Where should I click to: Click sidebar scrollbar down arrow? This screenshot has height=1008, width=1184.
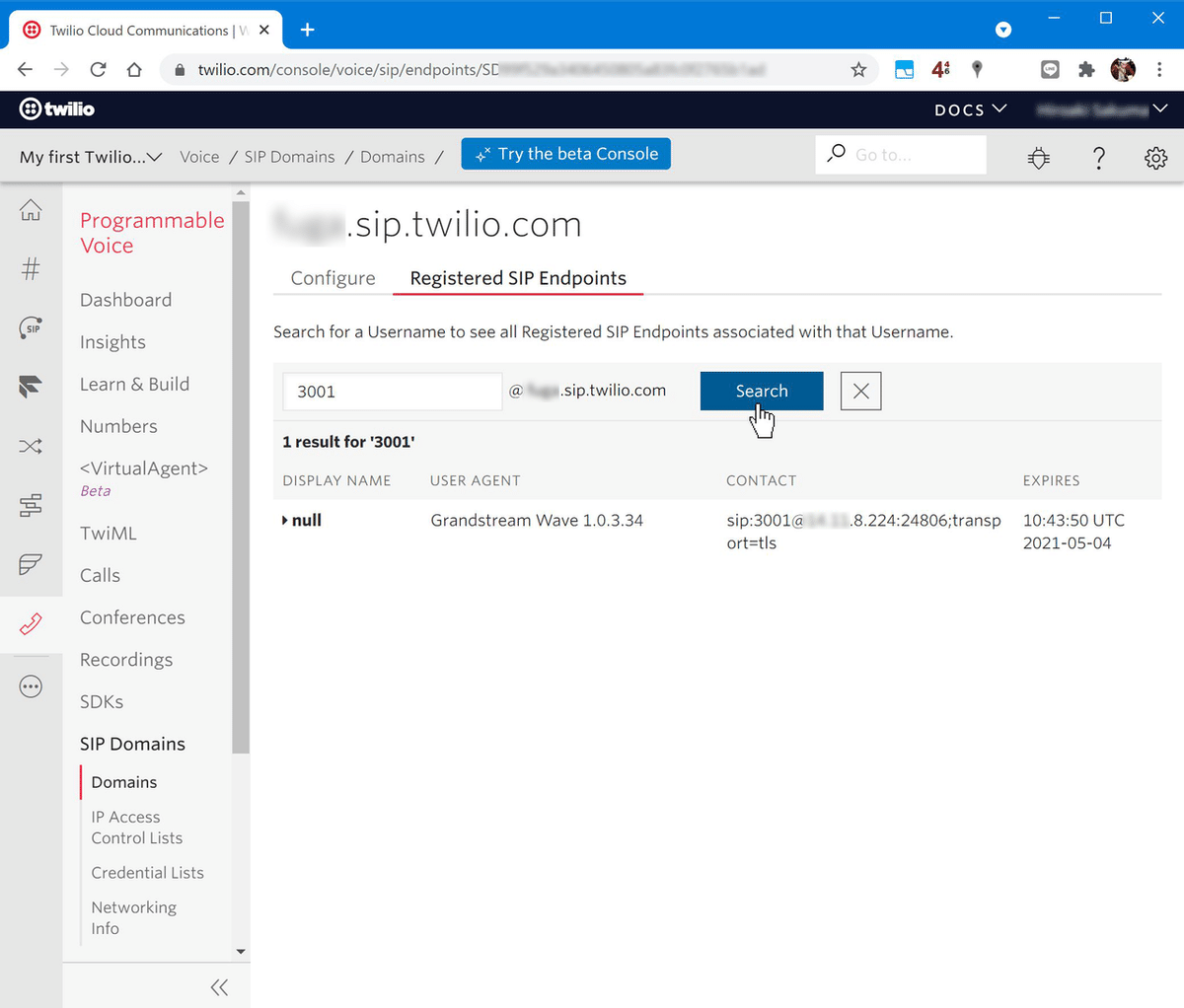pyautogui.click(x=241, y=952)
